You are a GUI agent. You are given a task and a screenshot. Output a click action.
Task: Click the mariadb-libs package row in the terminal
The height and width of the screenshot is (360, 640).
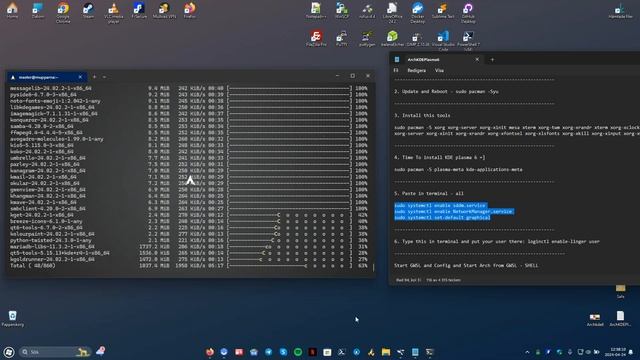(189, 247)
